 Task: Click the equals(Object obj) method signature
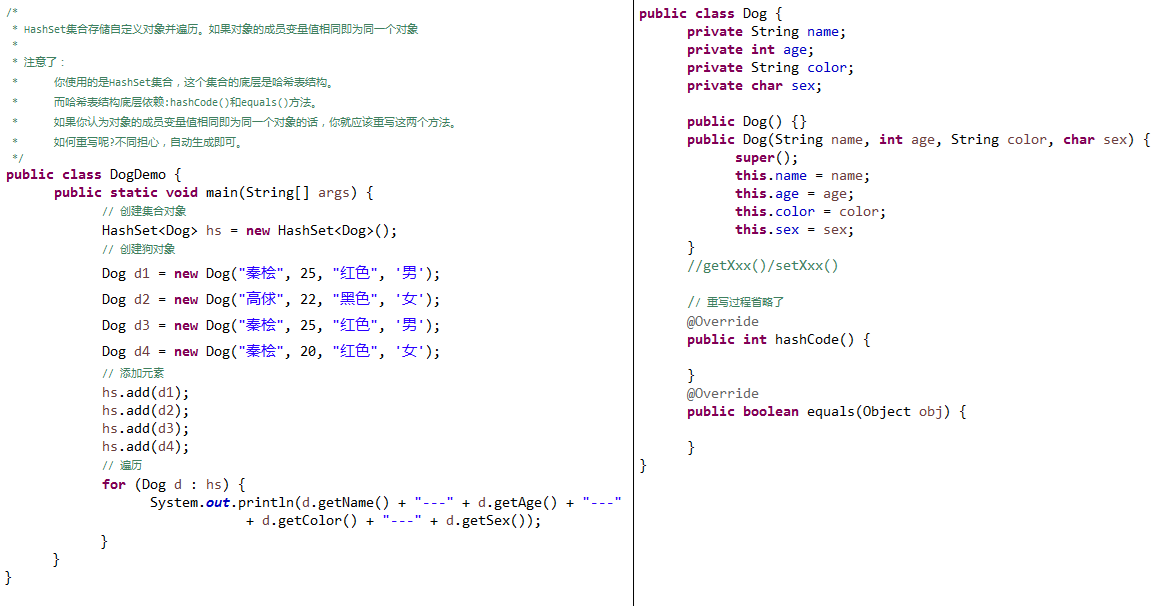coord(826,412)
